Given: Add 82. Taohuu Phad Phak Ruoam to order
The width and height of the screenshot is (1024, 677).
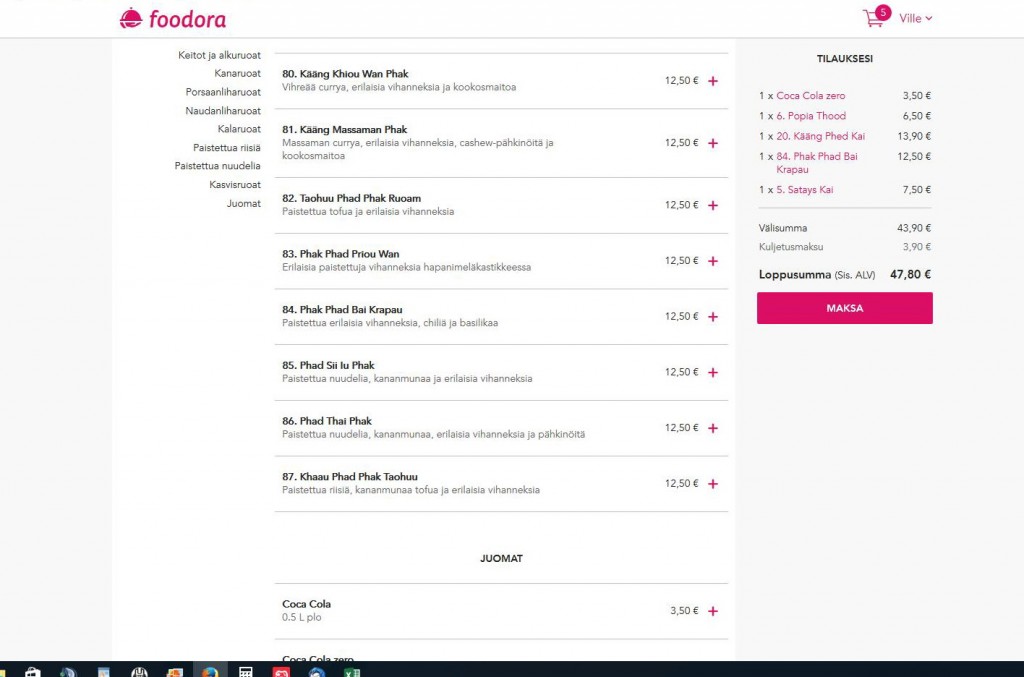Looking at the screenshot, I should tap(713, 205).
